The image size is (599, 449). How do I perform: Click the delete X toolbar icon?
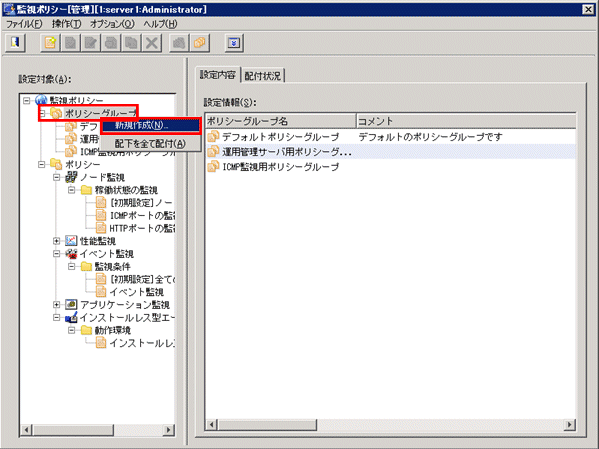coord(152,42)
